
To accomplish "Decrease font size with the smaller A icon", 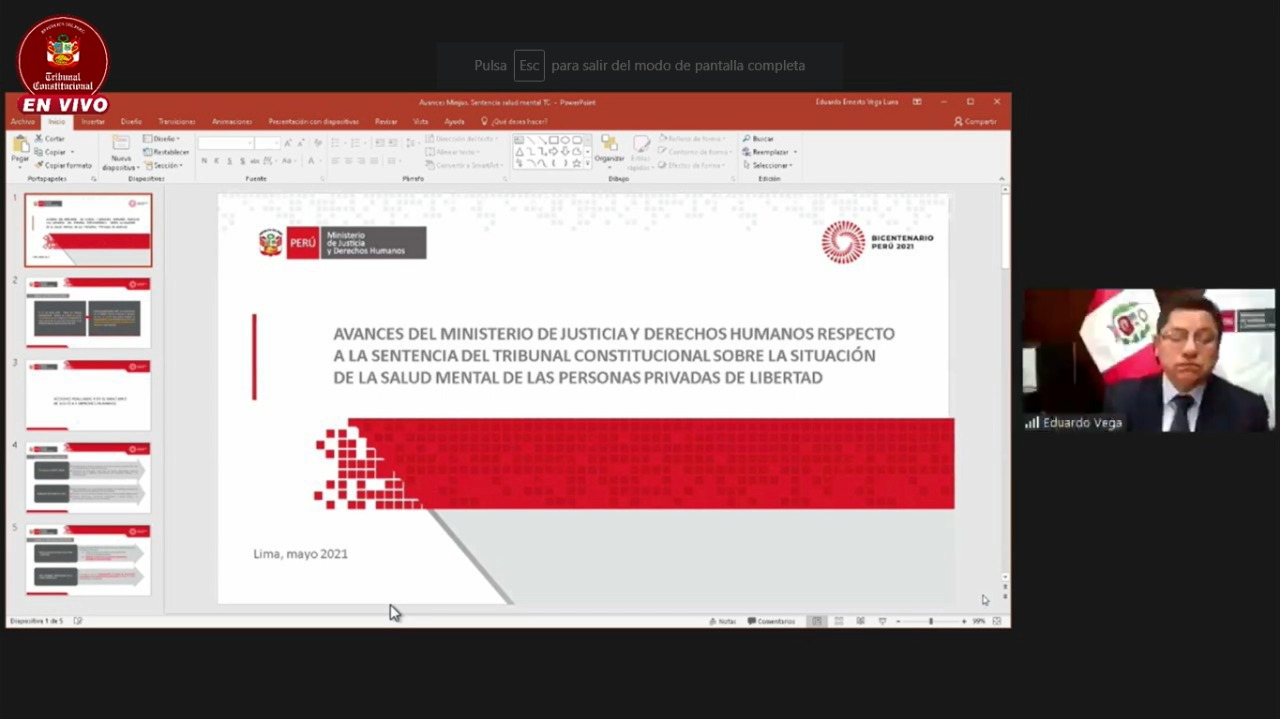I will click(x=301, y=144).
